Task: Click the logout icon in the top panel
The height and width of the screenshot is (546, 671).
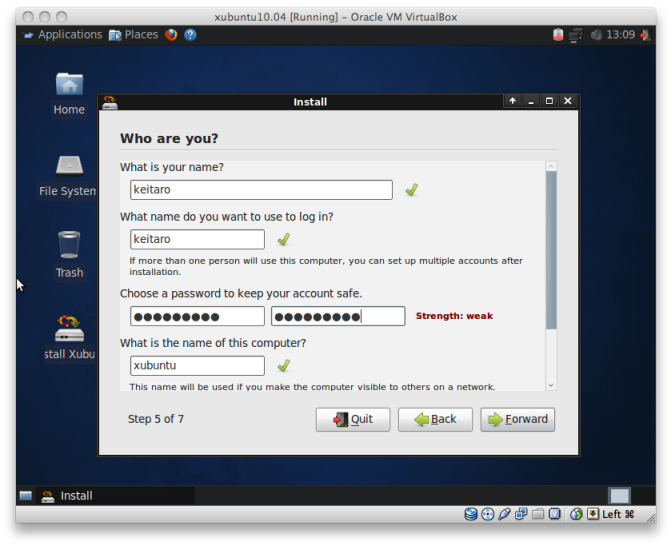Action: pos(645,35)
